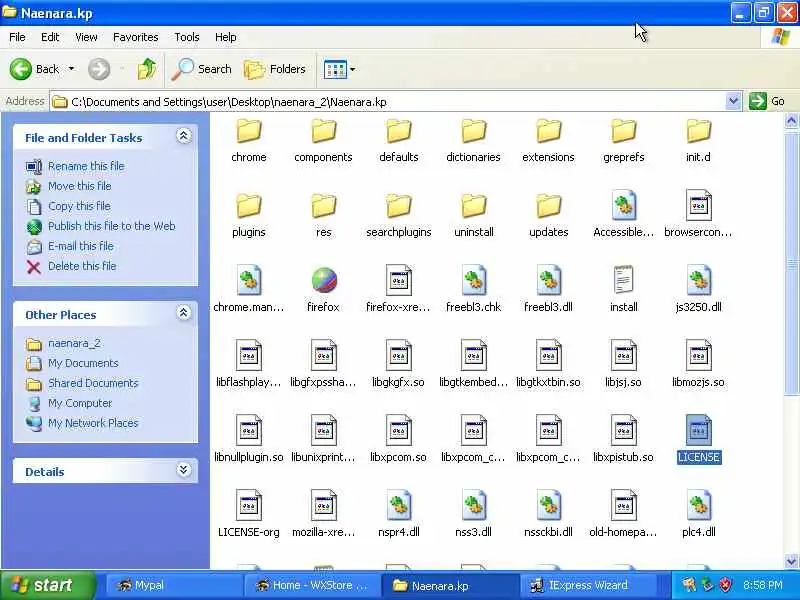This screenshot has height=600, width=800.
Task: Go to My Computer in Other Places
Action: tap(80, 403)
